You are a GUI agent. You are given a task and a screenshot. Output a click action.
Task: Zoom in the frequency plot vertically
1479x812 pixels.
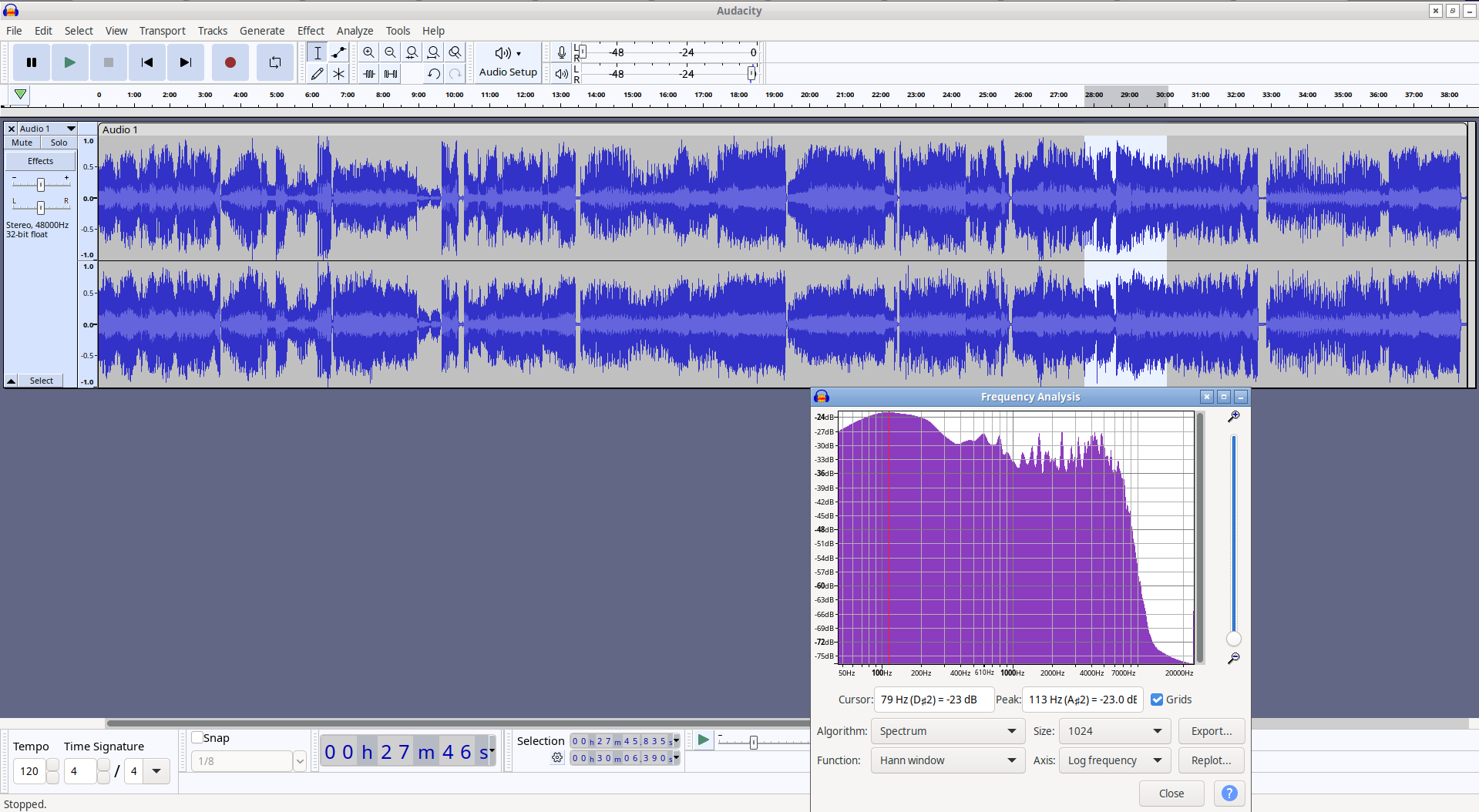click(x=1234, y=416)
